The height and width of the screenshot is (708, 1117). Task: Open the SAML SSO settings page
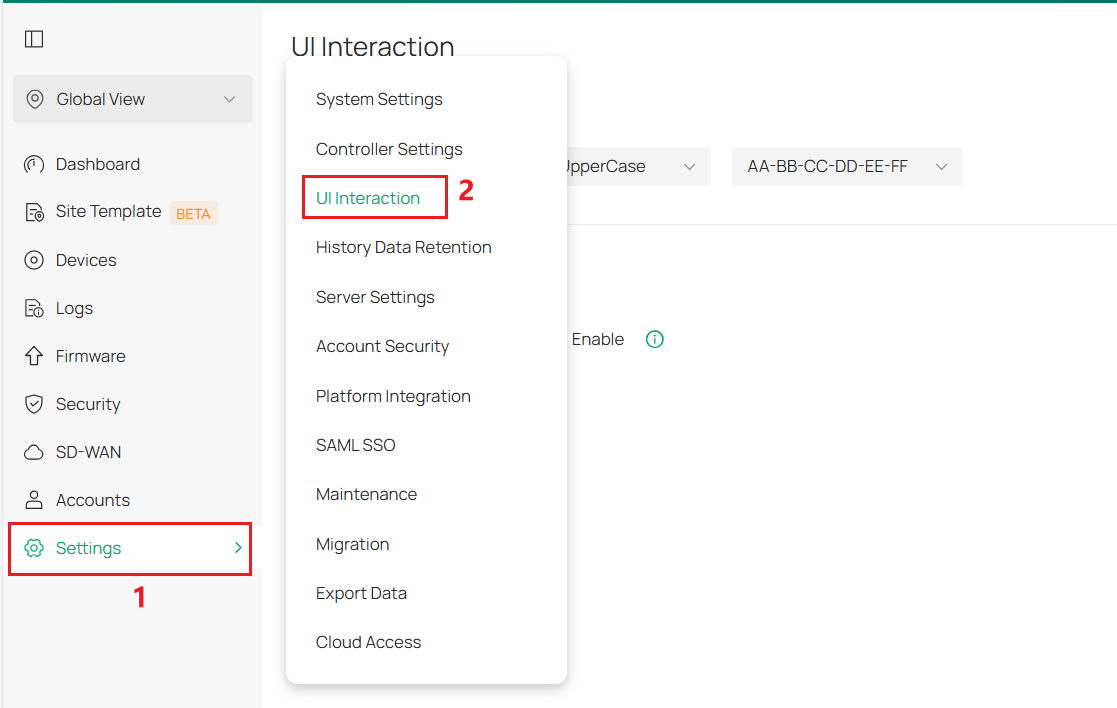point(356,444)
